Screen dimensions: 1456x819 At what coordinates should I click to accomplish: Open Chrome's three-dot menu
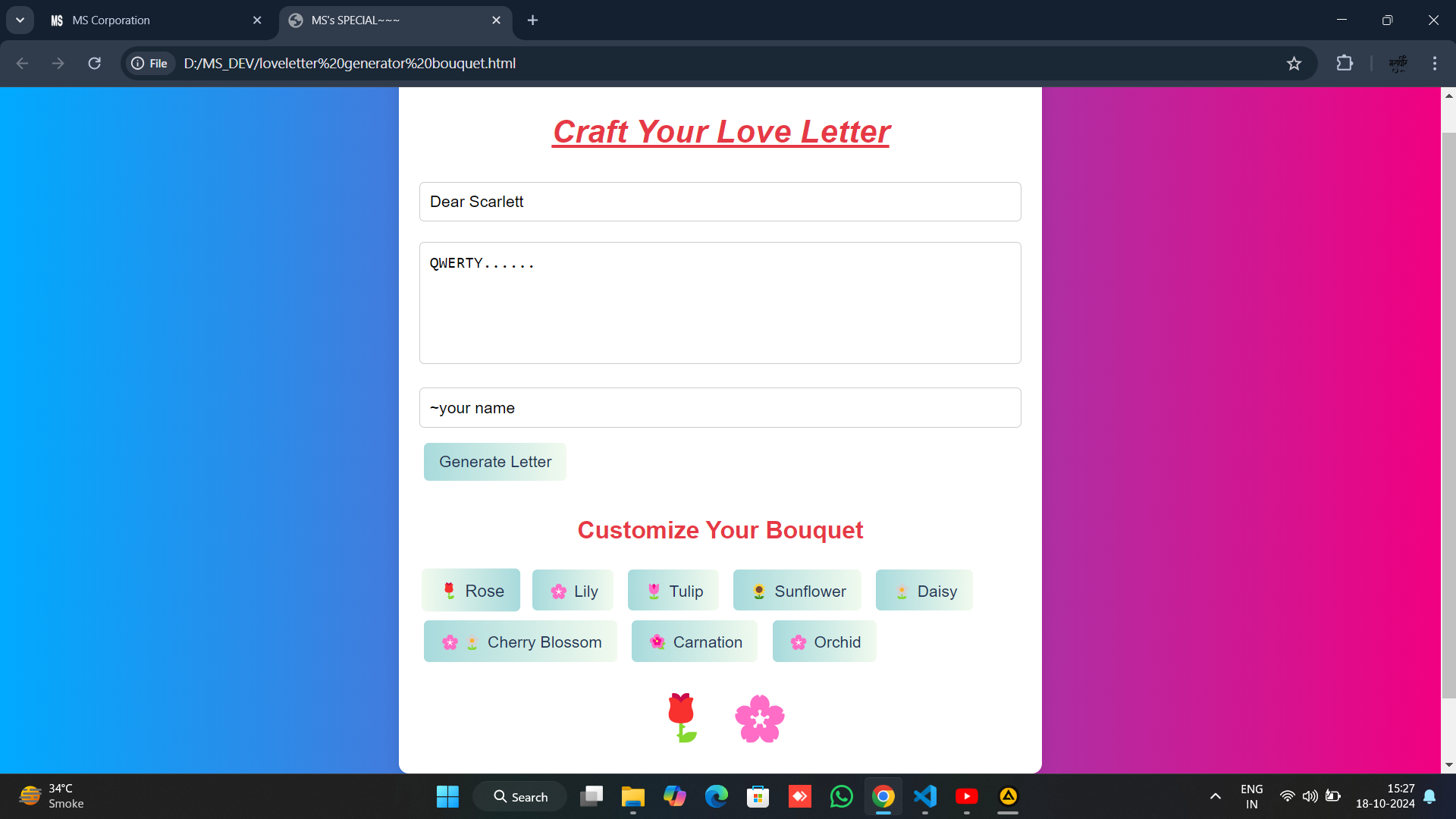click(x=1434, y=64)
